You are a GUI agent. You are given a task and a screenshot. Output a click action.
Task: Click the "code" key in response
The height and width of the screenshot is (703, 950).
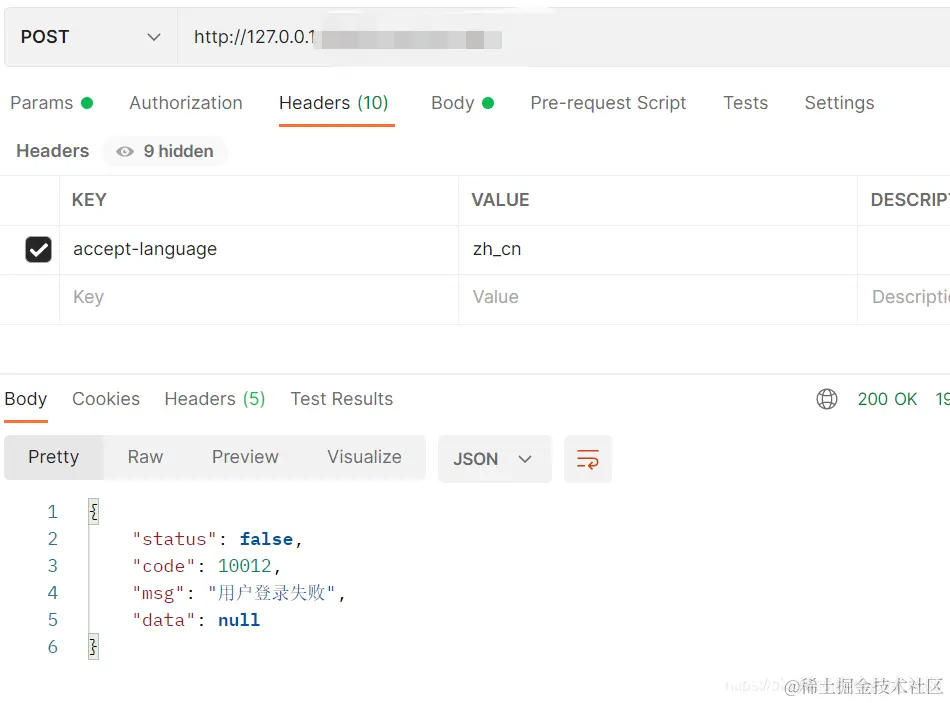(164, 566)
